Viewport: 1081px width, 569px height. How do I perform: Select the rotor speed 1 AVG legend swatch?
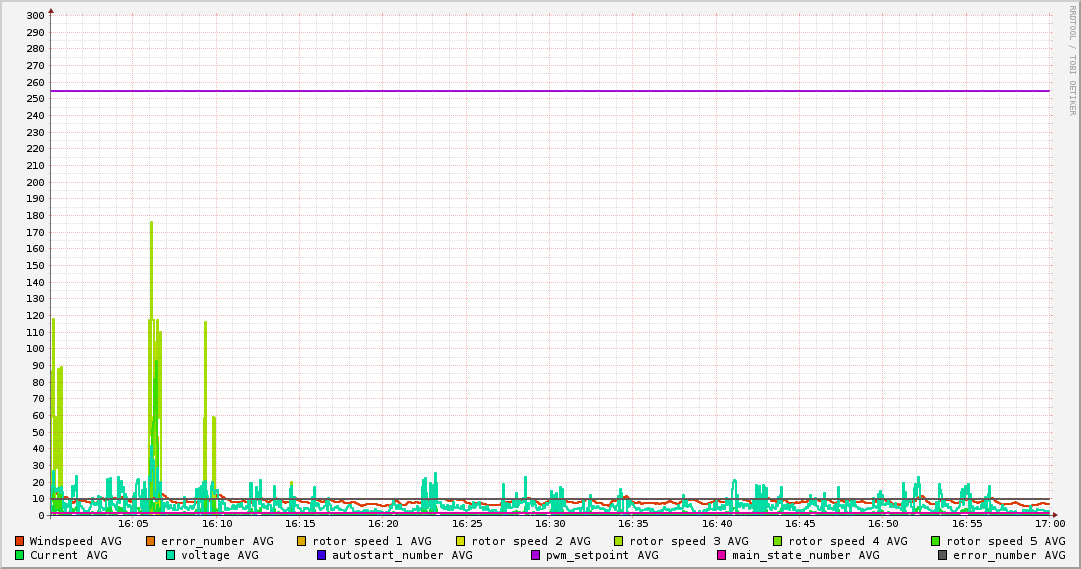point(302,541)
